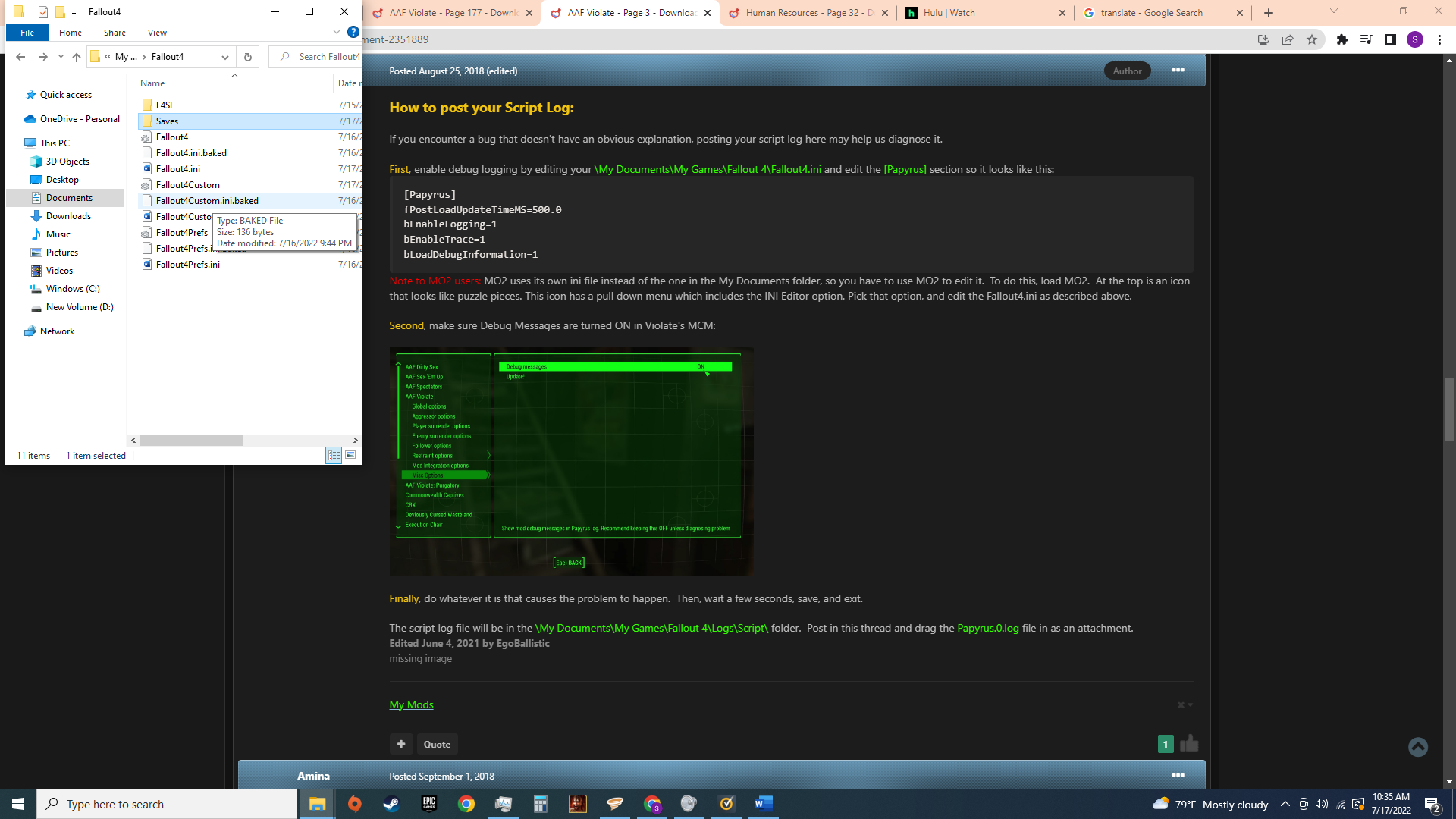
Task: Open Customize Quick Access Toolbar dropdown
Action: point(74,12)
